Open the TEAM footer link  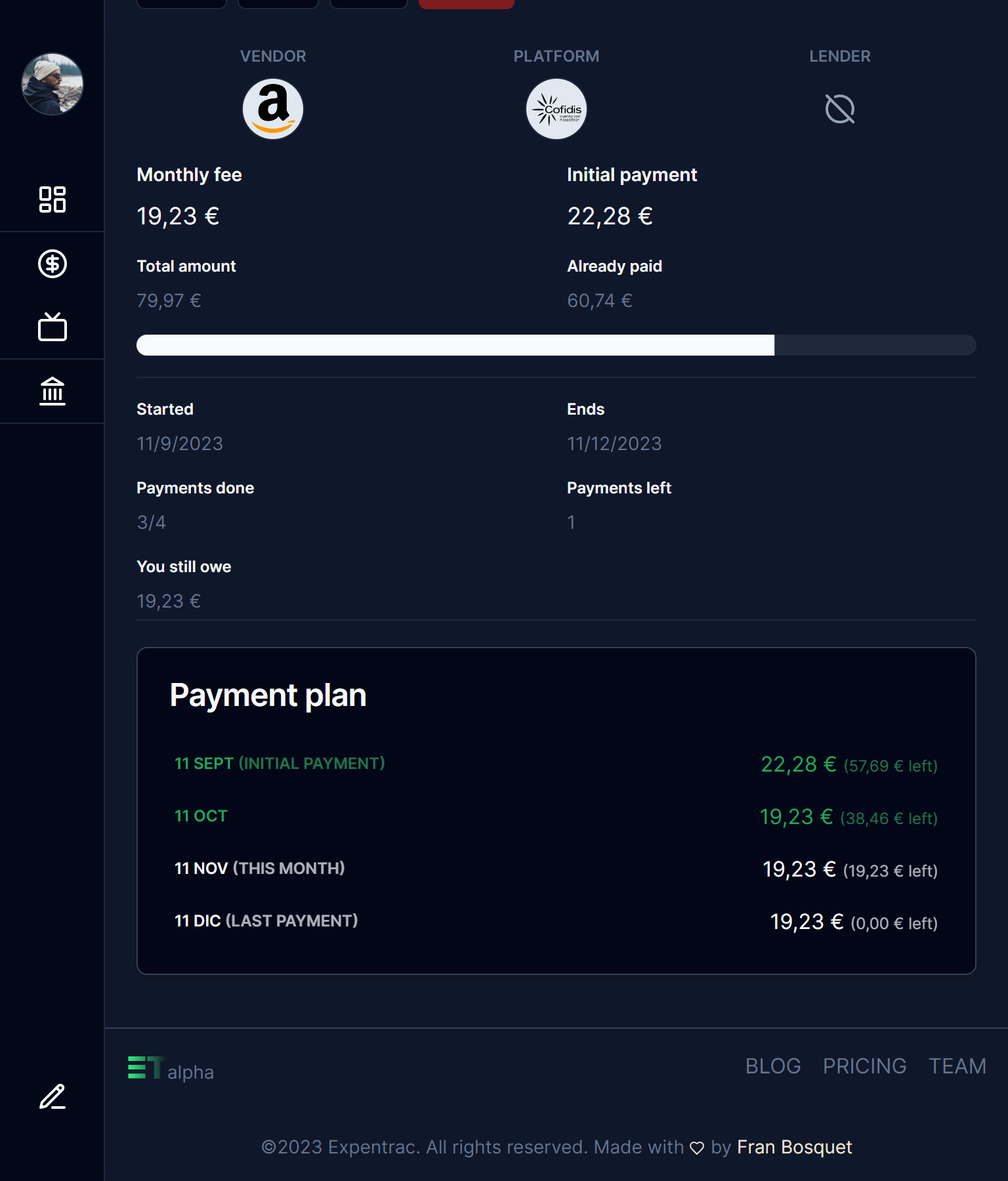[x=957, y=1066]
